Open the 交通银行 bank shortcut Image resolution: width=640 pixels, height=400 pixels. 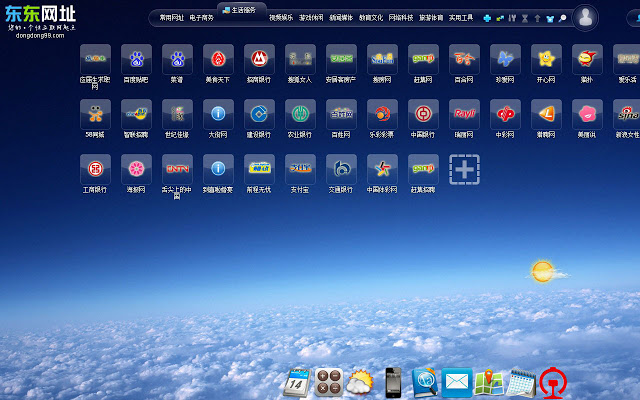(x=341, y=169)
